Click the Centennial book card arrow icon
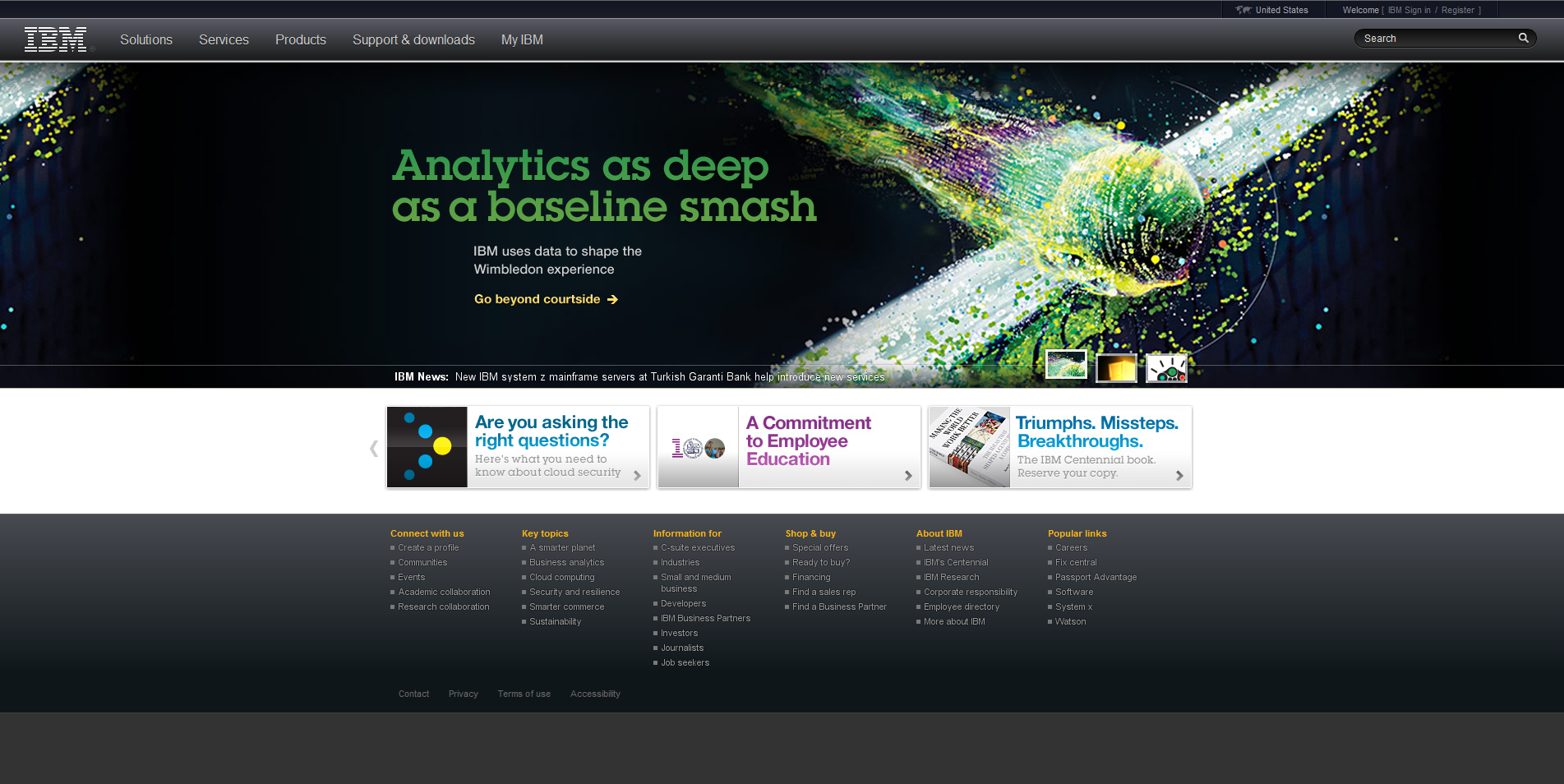1564x784 pixels. 1179,476
